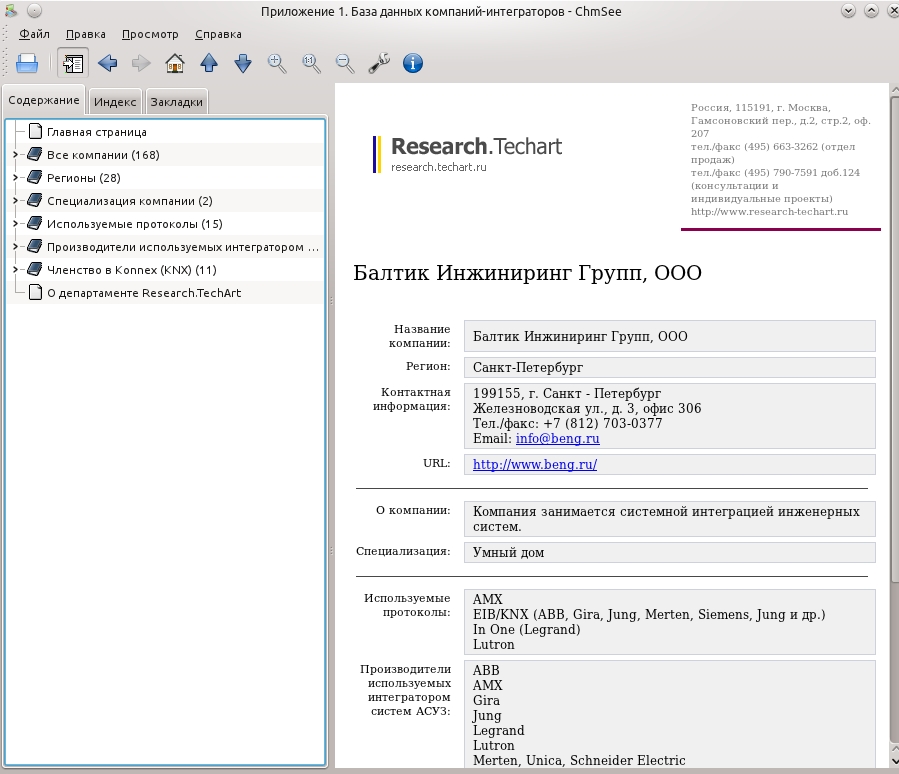Switch to the Индекс tab
The image size is (899, 774).
(115, 102)
